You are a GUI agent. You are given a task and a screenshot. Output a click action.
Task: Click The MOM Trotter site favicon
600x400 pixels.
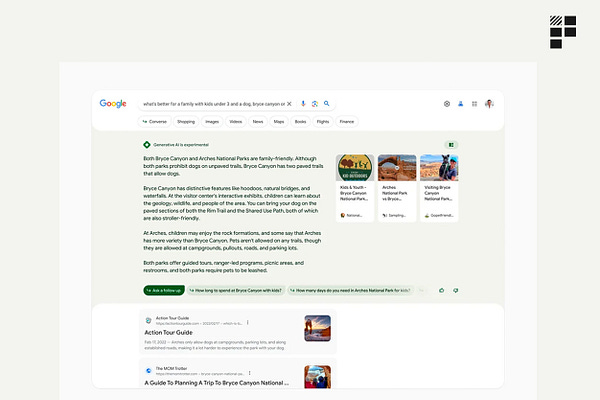(x=148, y=371)
